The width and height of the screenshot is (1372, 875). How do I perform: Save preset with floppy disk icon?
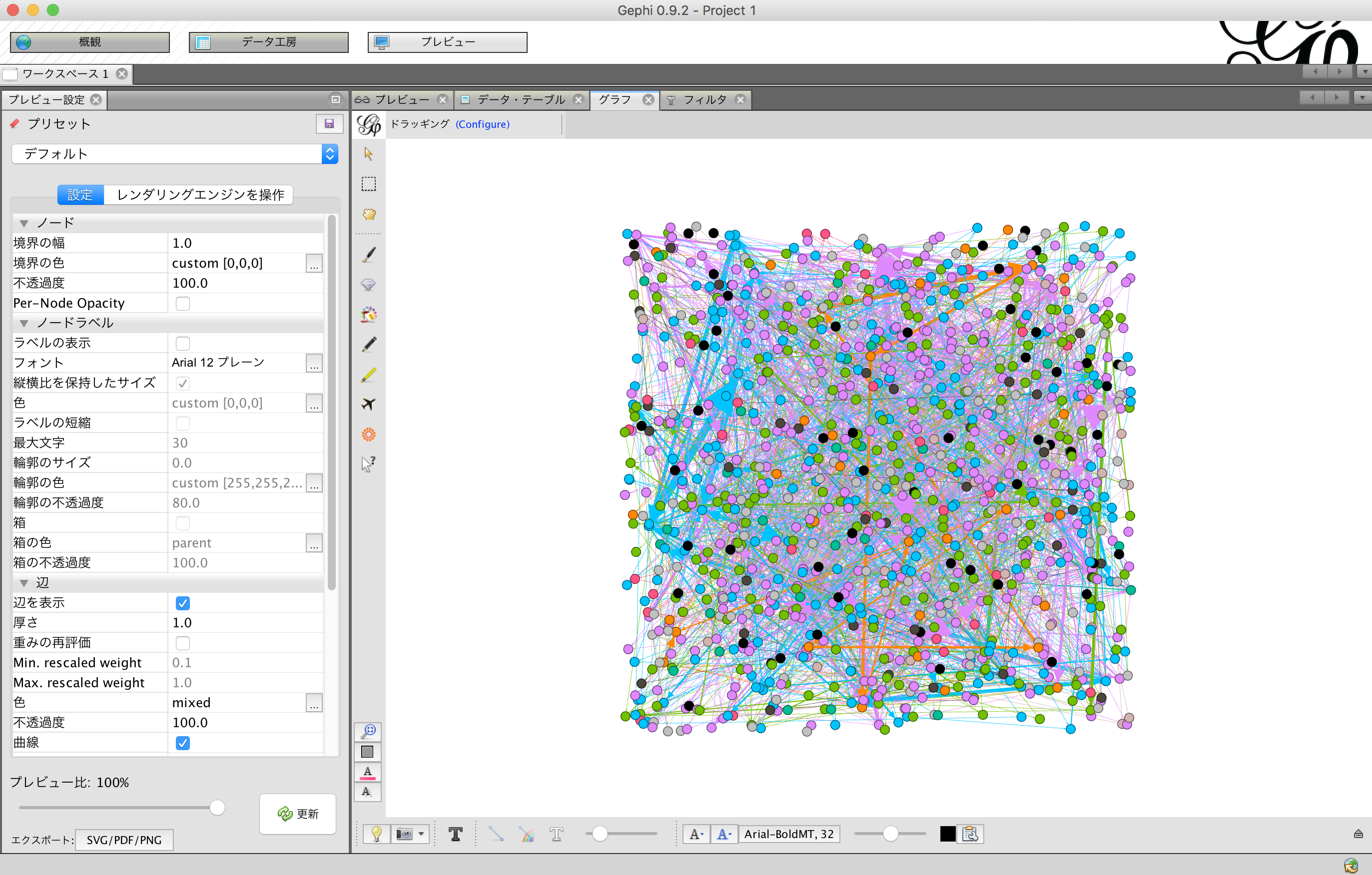329,124
